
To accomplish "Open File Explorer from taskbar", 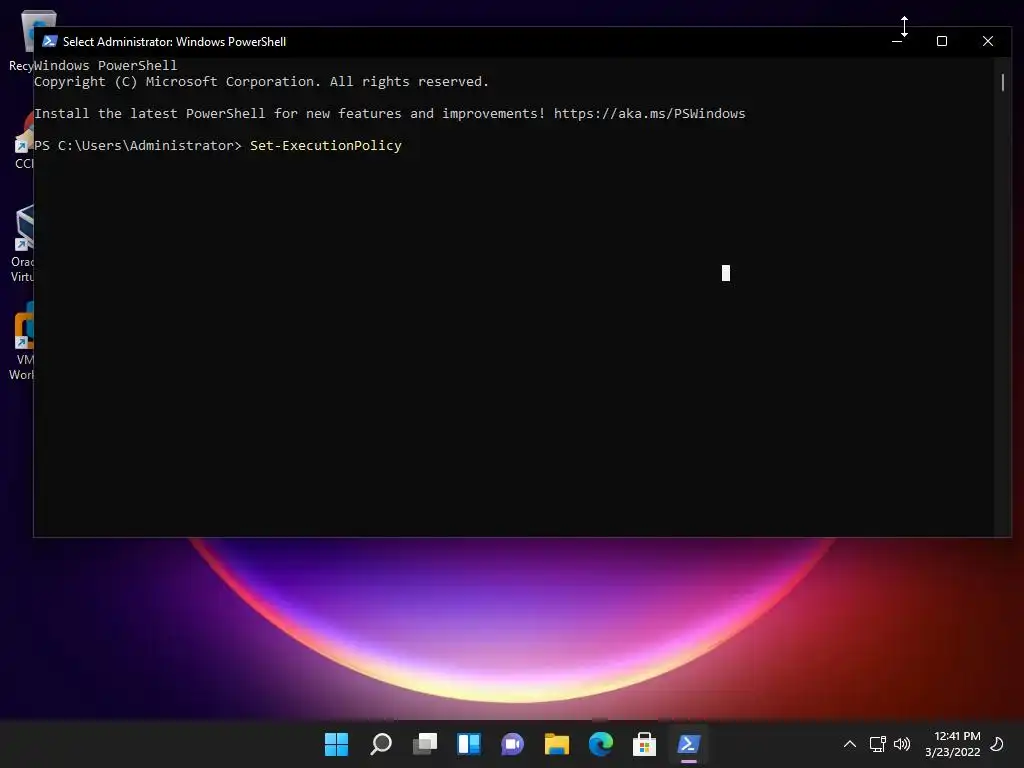I will (x=556, y=744).
